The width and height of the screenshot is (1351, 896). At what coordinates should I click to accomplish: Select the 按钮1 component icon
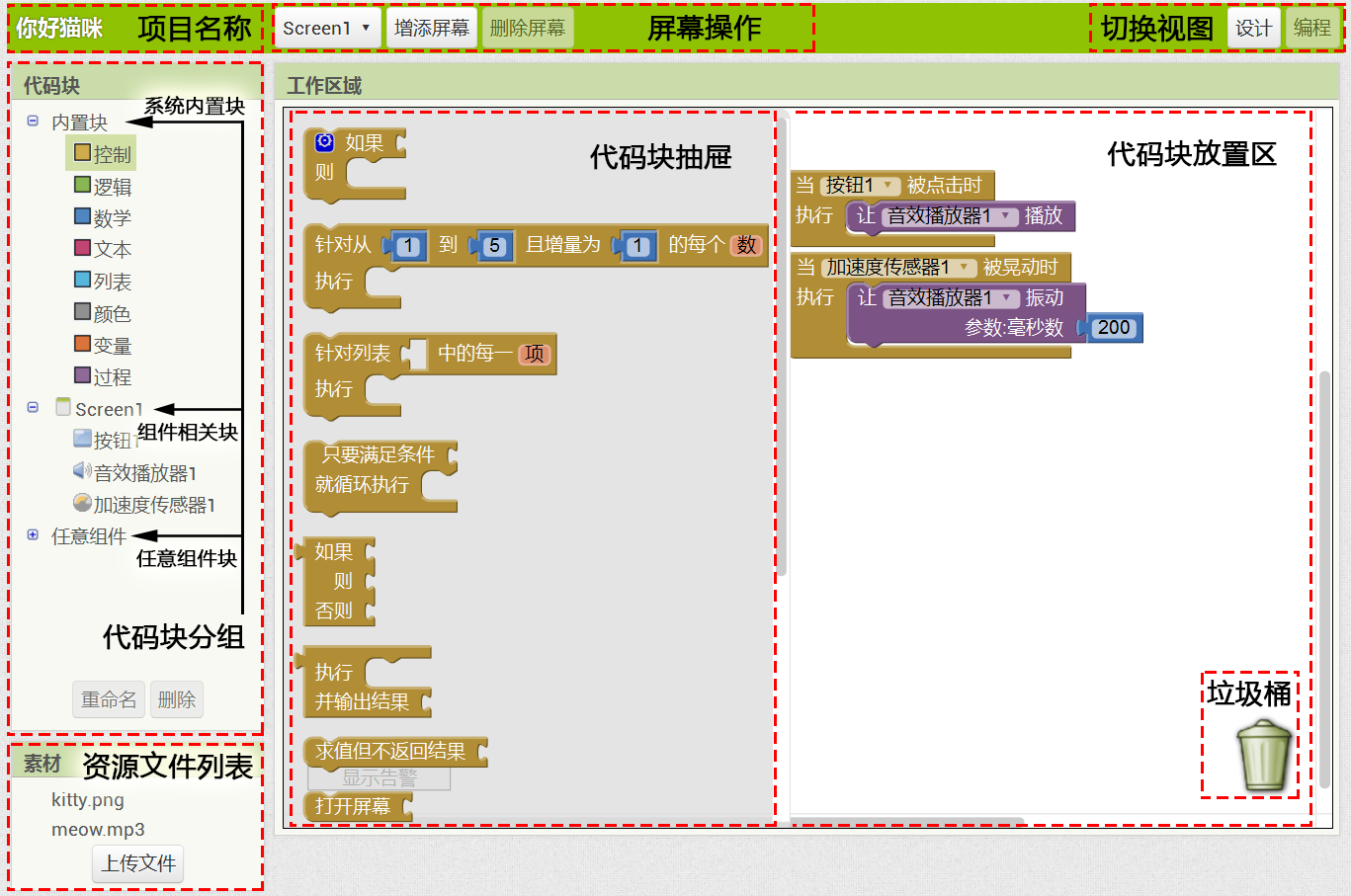[82, 439]
